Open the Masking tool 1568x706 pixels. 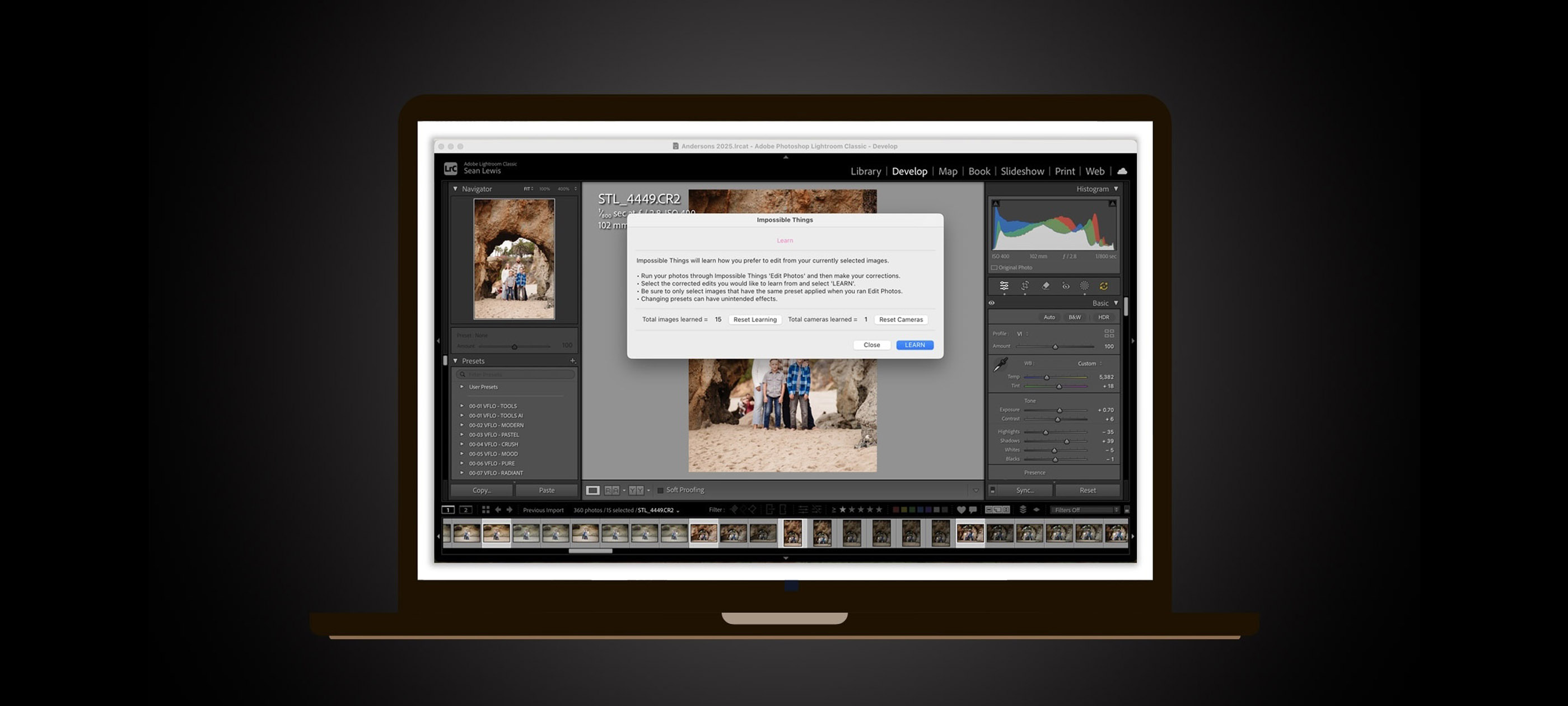(x=1085, y=286)
